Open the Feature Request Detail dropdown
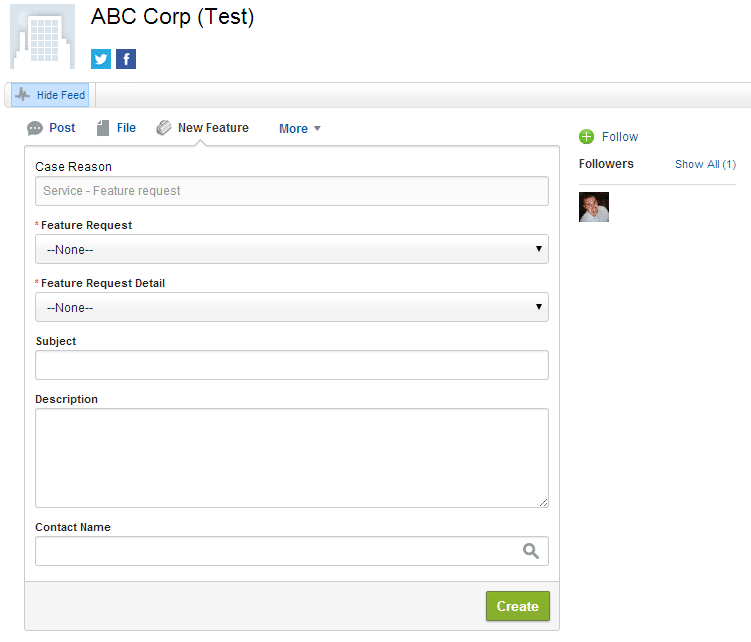Viewport: 751px width, 642px height. [x=291, y=307]
